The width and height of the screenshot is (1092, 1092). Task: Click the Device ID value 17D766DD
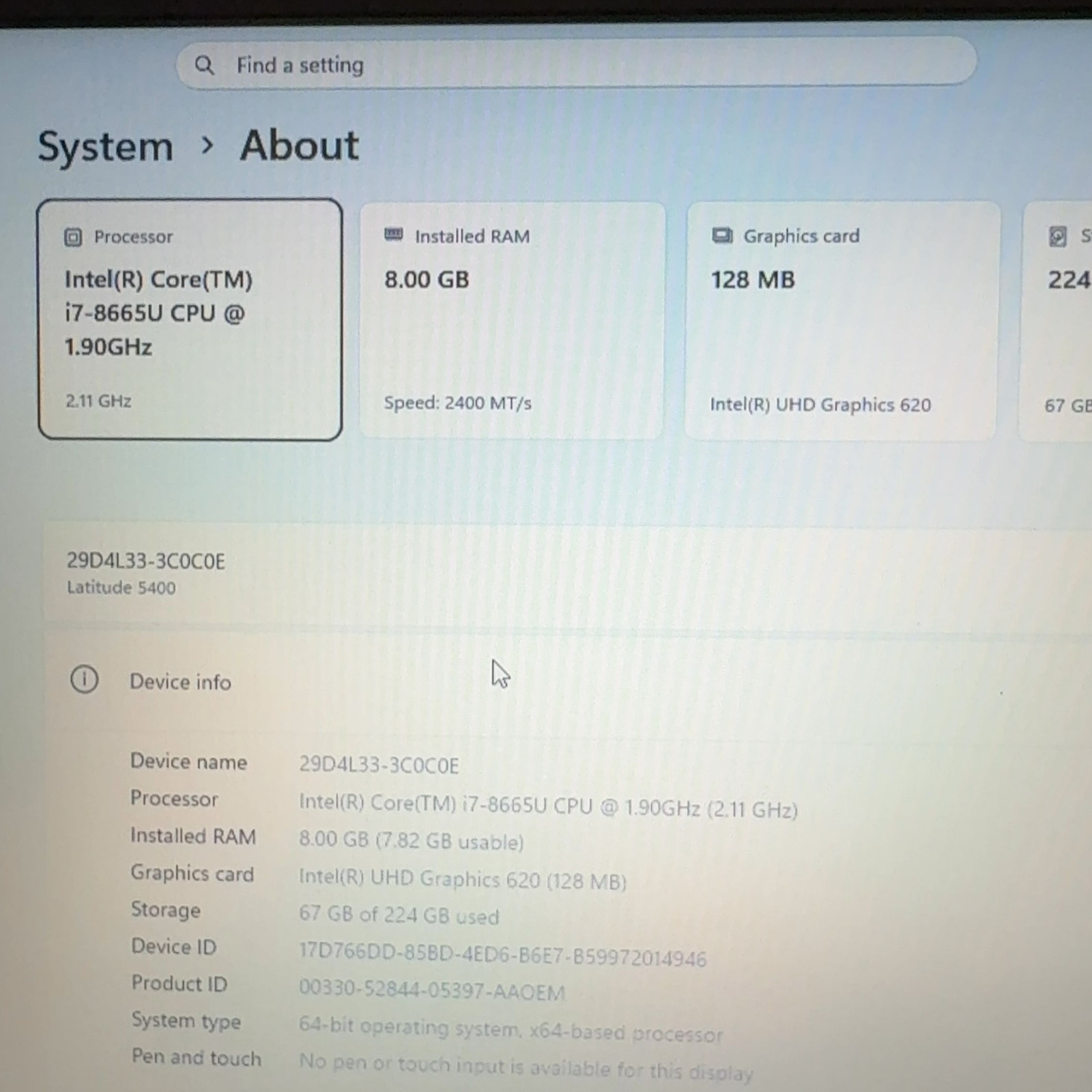tap(503, 954)
